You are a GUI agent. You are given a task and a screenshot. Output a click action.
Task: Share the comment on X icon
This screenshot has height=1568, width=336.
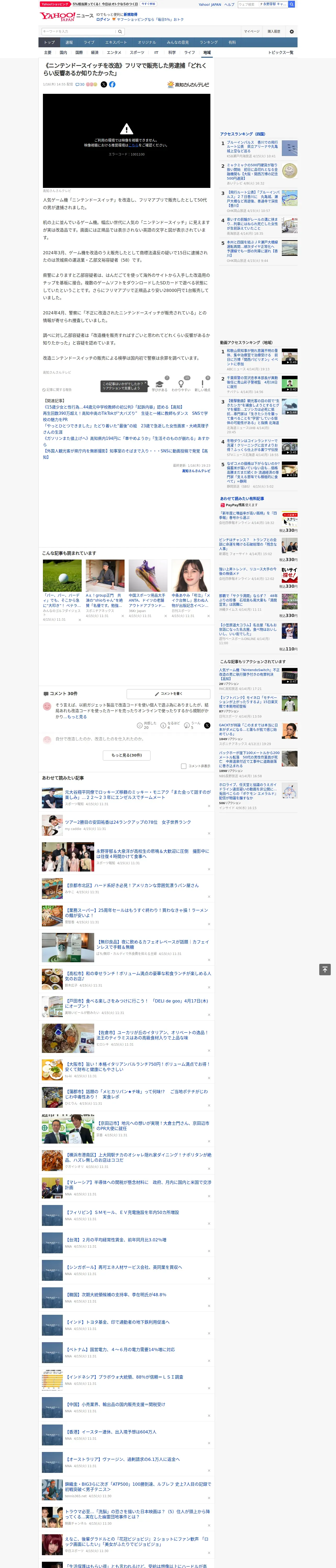[x=207, y=725]
